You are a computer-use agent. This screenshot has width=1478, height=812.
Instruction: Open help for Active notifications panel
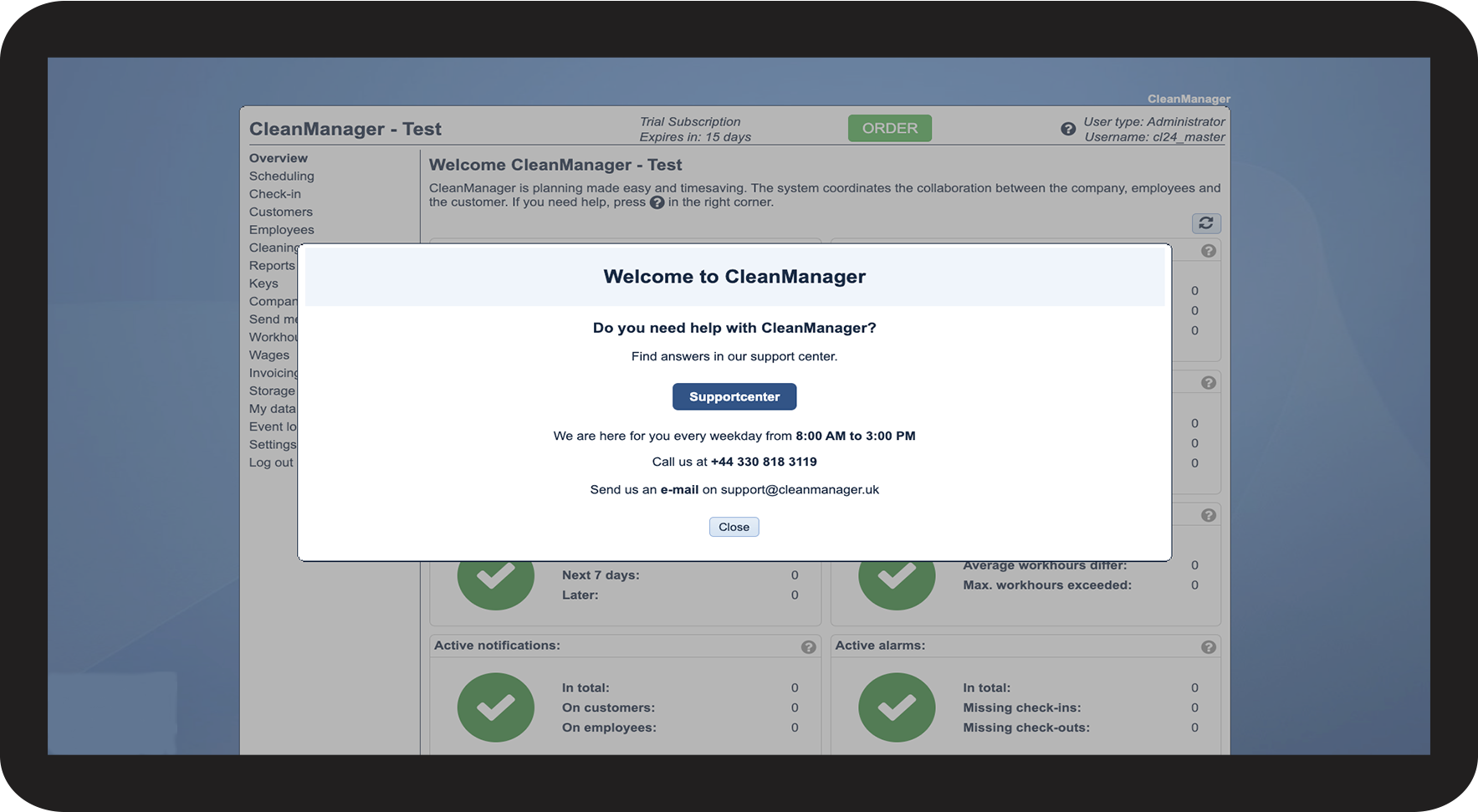click(x=808, y=646)
